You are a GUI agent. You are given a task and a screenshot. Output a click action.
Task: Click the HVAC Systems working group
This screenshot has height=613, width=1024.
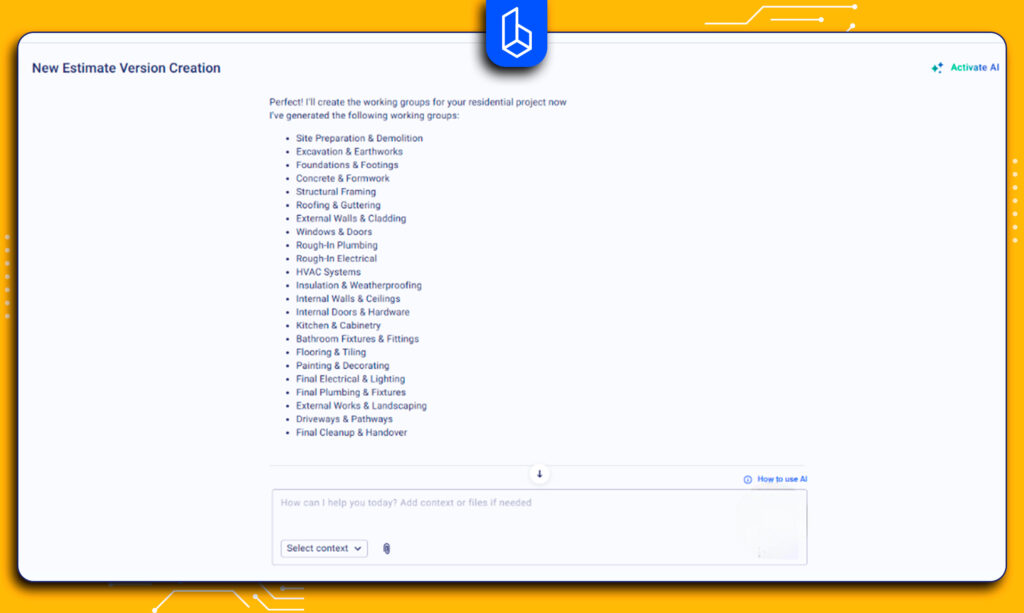point(328,272)
